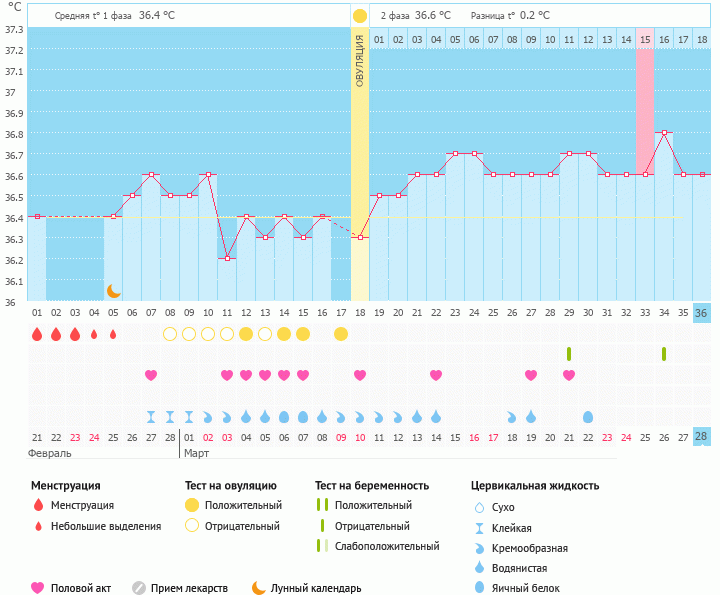This screenshot has height=595, width=720.
Task: Click the filled positive ovulation test on day 17
Action: point(341,334)
